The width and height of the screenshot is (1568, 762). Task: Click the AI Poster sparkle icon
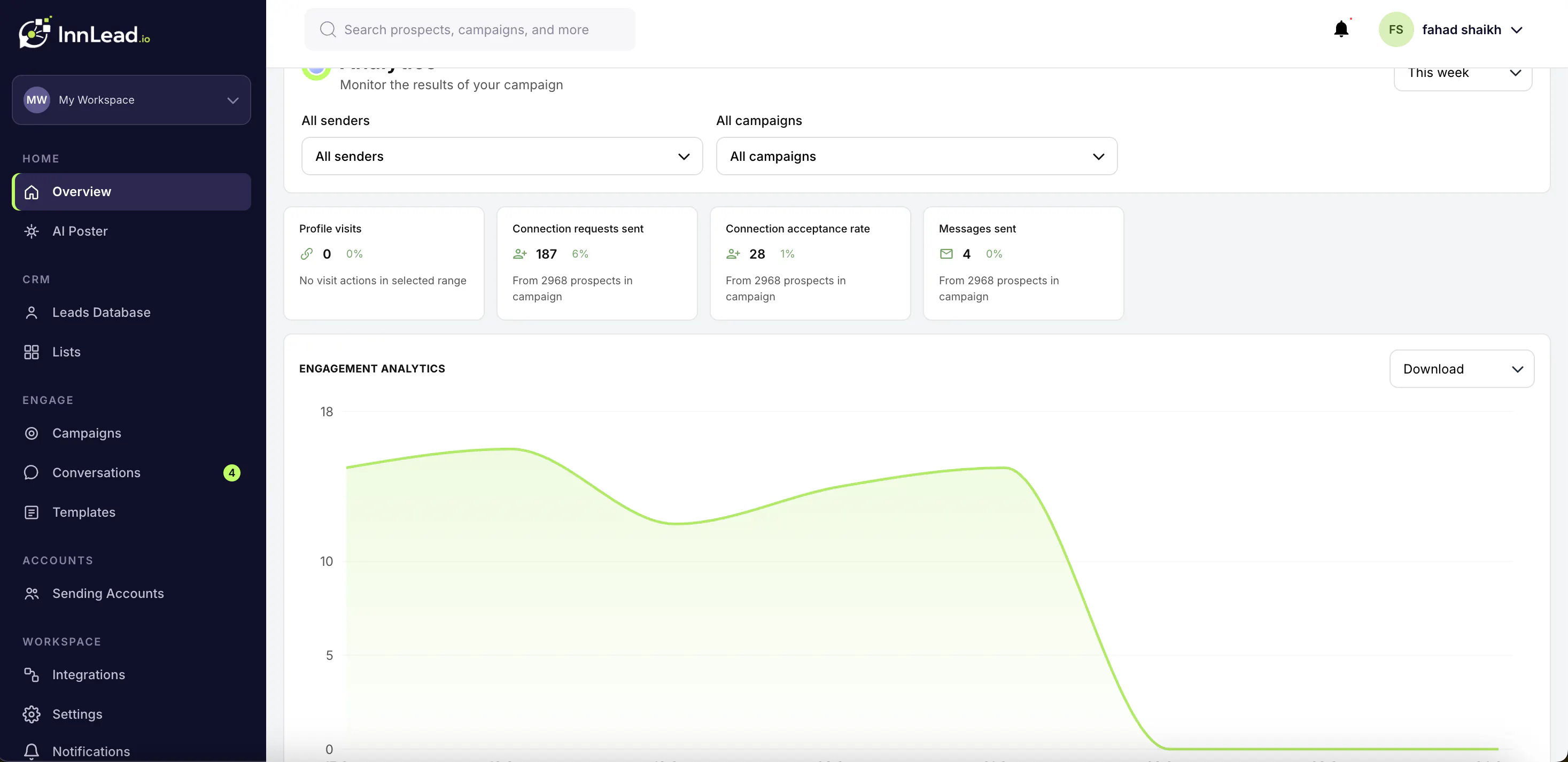tap(32, 231)
